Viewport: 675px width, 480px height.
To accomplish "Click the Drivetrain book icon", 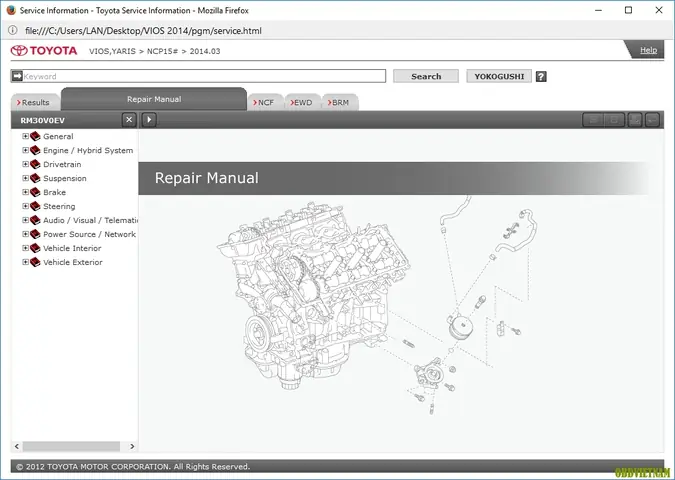I will 35,164.
